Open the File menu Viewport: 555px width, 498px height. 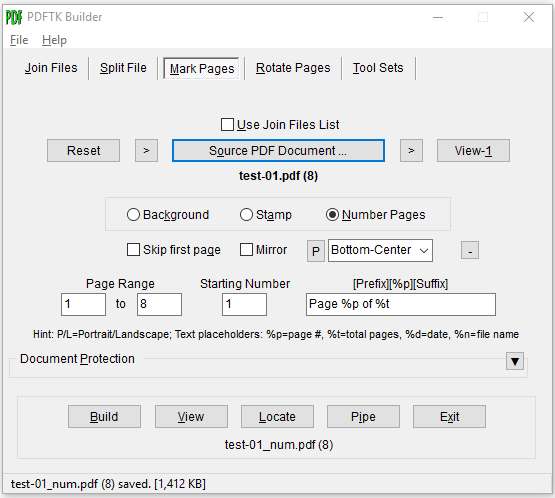[19, 40]
